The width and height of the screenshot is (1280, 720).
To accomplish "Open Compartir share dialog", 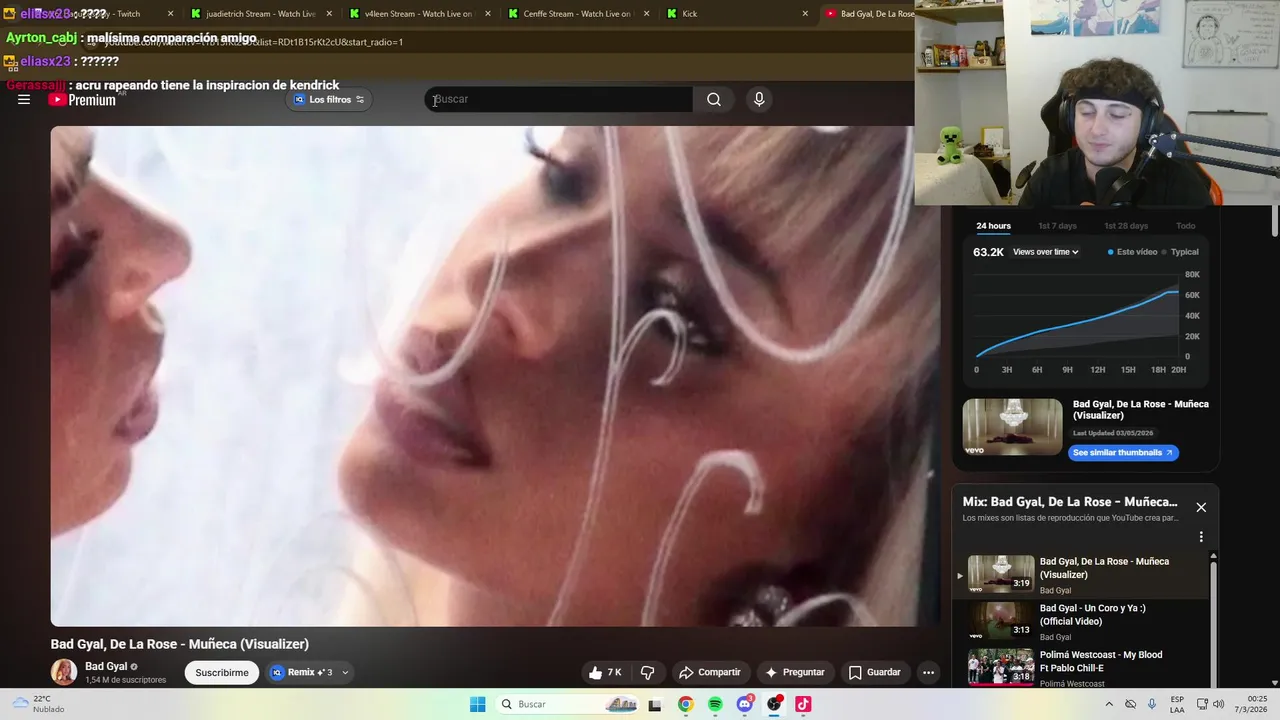I will click(710, 672).
